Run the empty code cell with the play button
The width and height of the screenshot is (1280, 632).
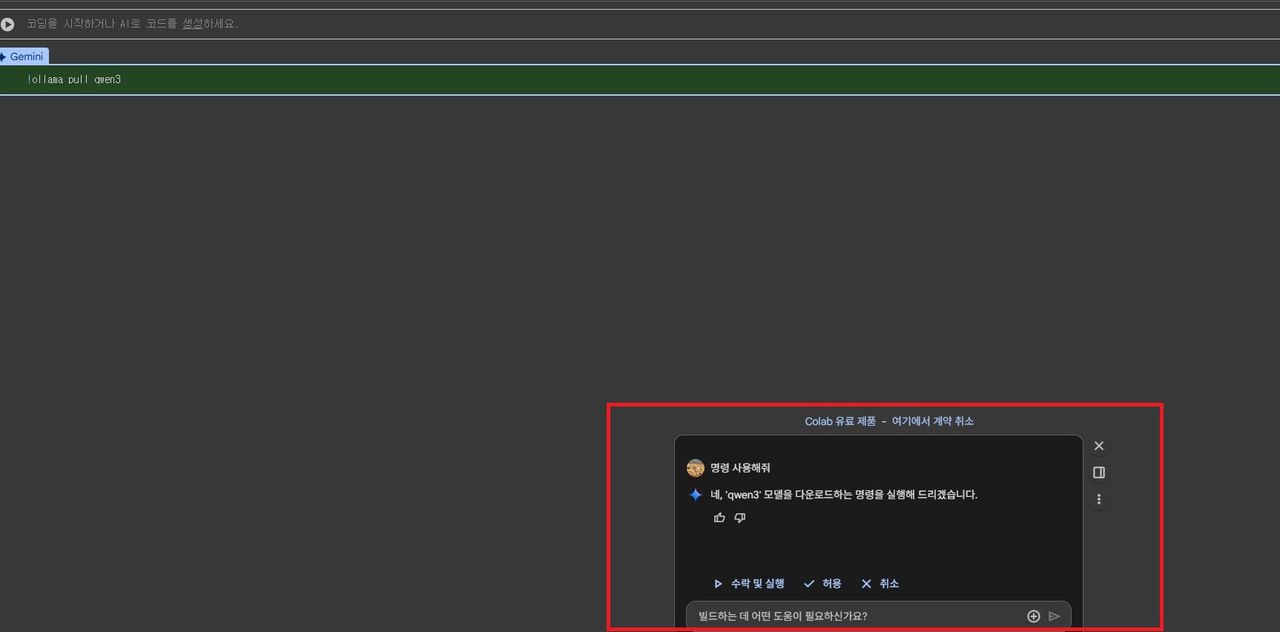tap(8, 24)
